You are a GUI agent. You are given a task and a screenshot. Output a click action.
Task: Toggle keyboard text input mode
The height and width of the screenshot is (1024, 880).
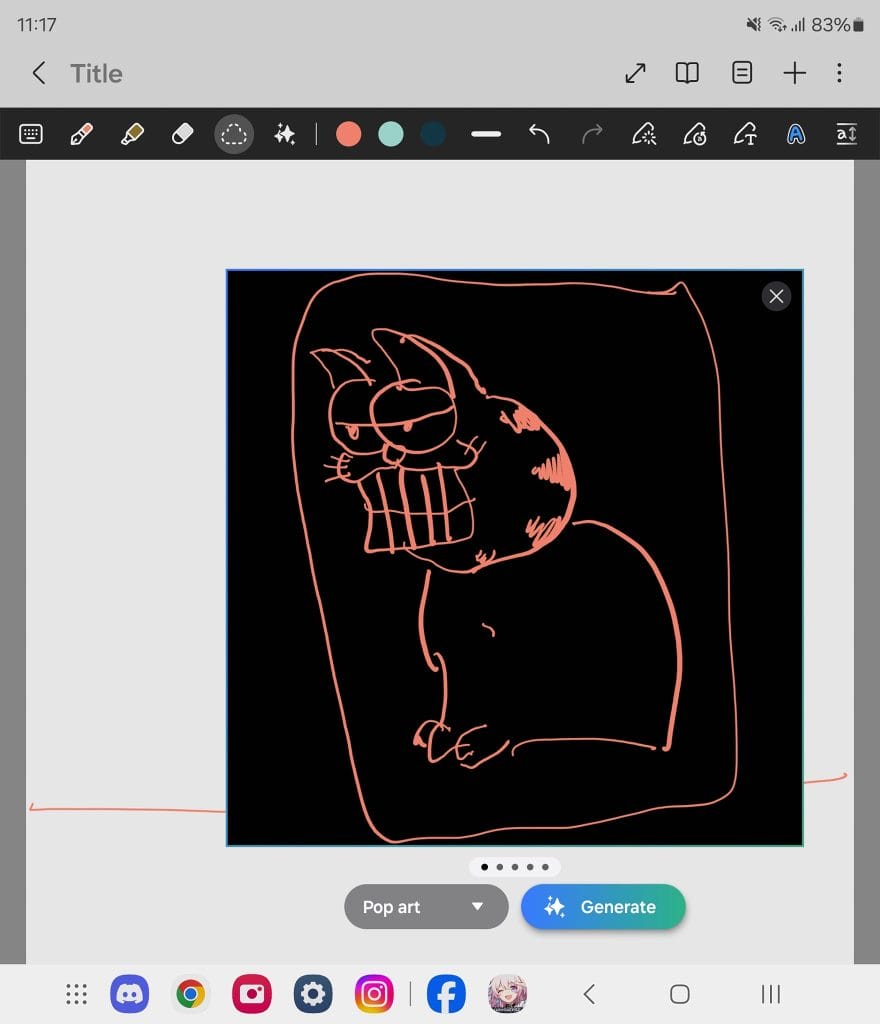(31, 134)
